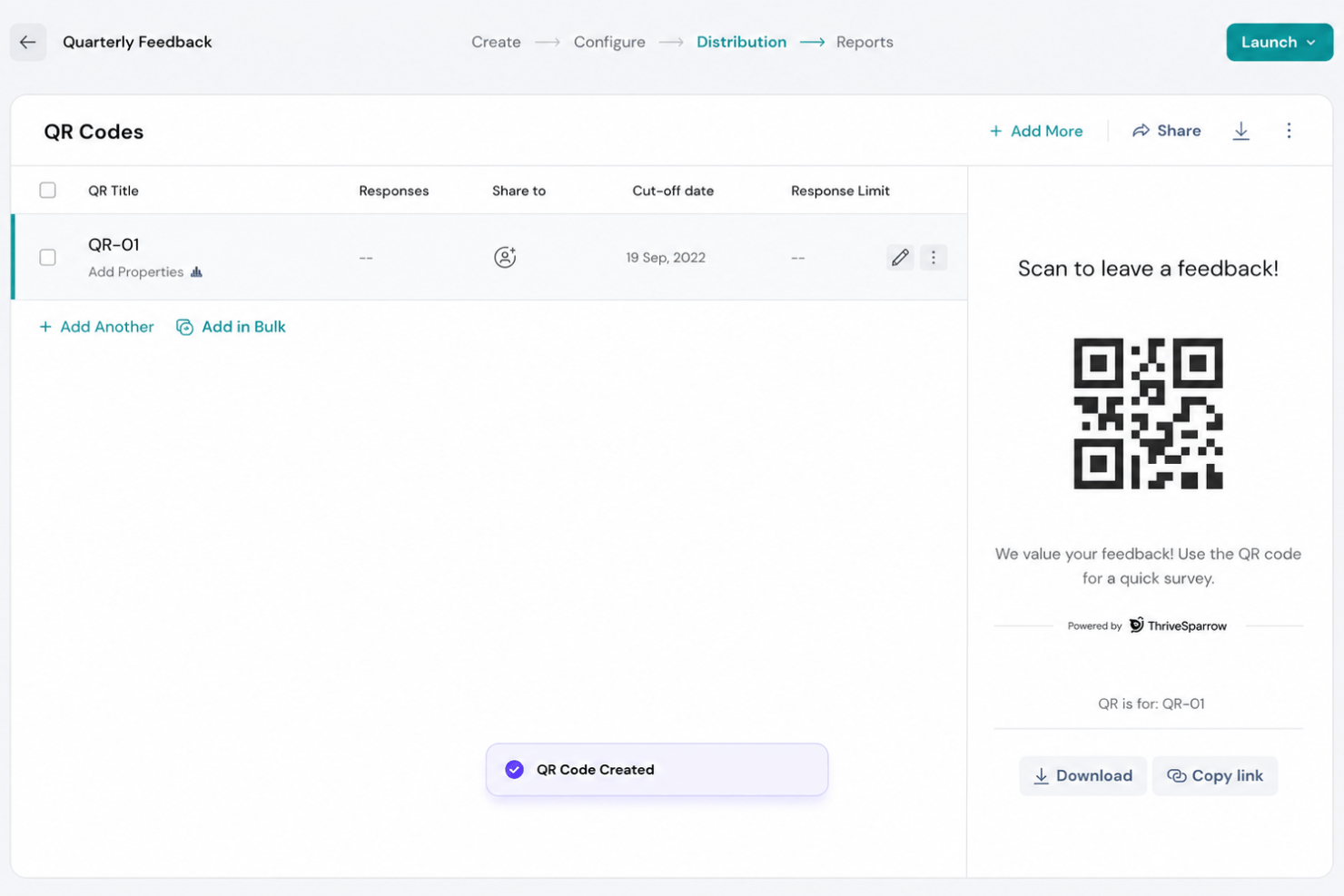Edit QR-01 with the pencil icon

pyautogui.click(x=900, y=257)
